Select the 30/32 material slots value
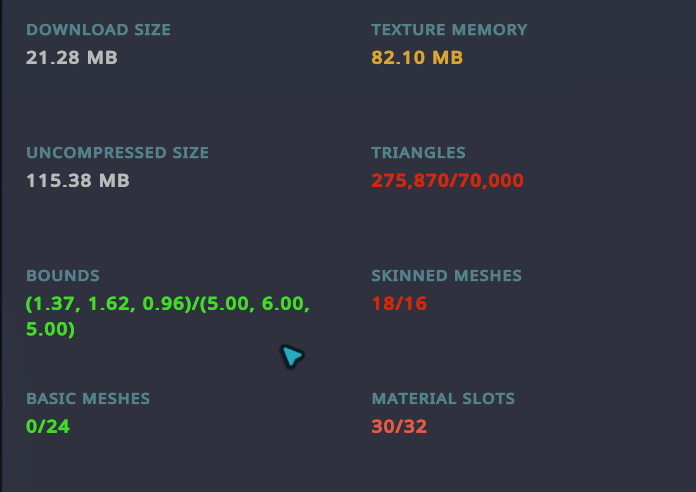696x492 pixels. pos(399,427)
